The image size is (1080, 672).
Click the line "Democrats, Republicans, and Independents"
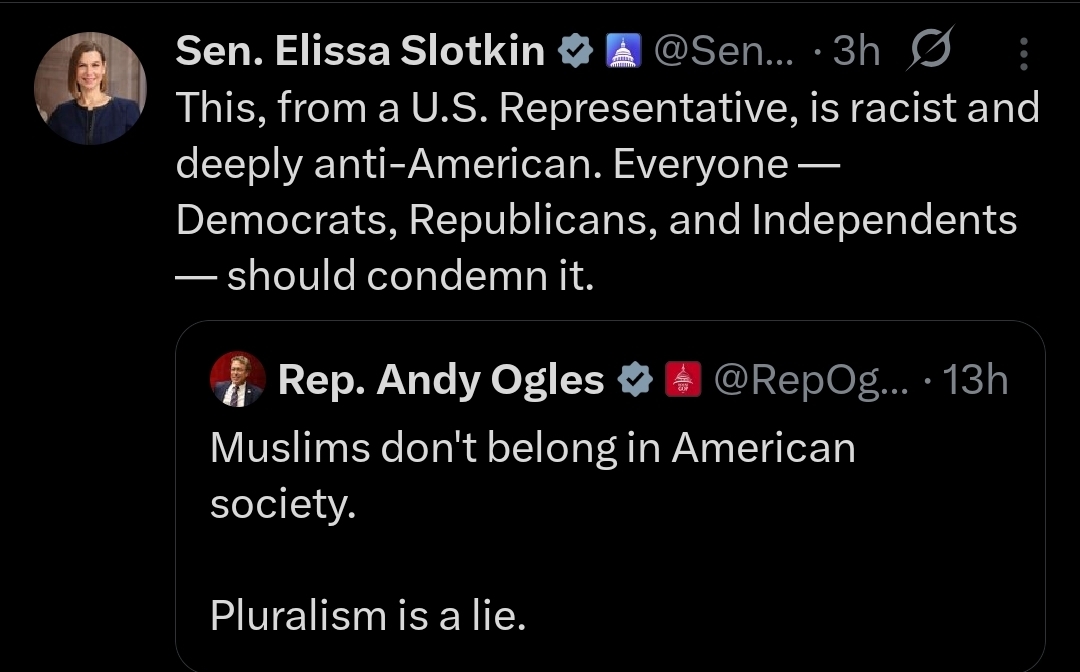coord(596,220)
